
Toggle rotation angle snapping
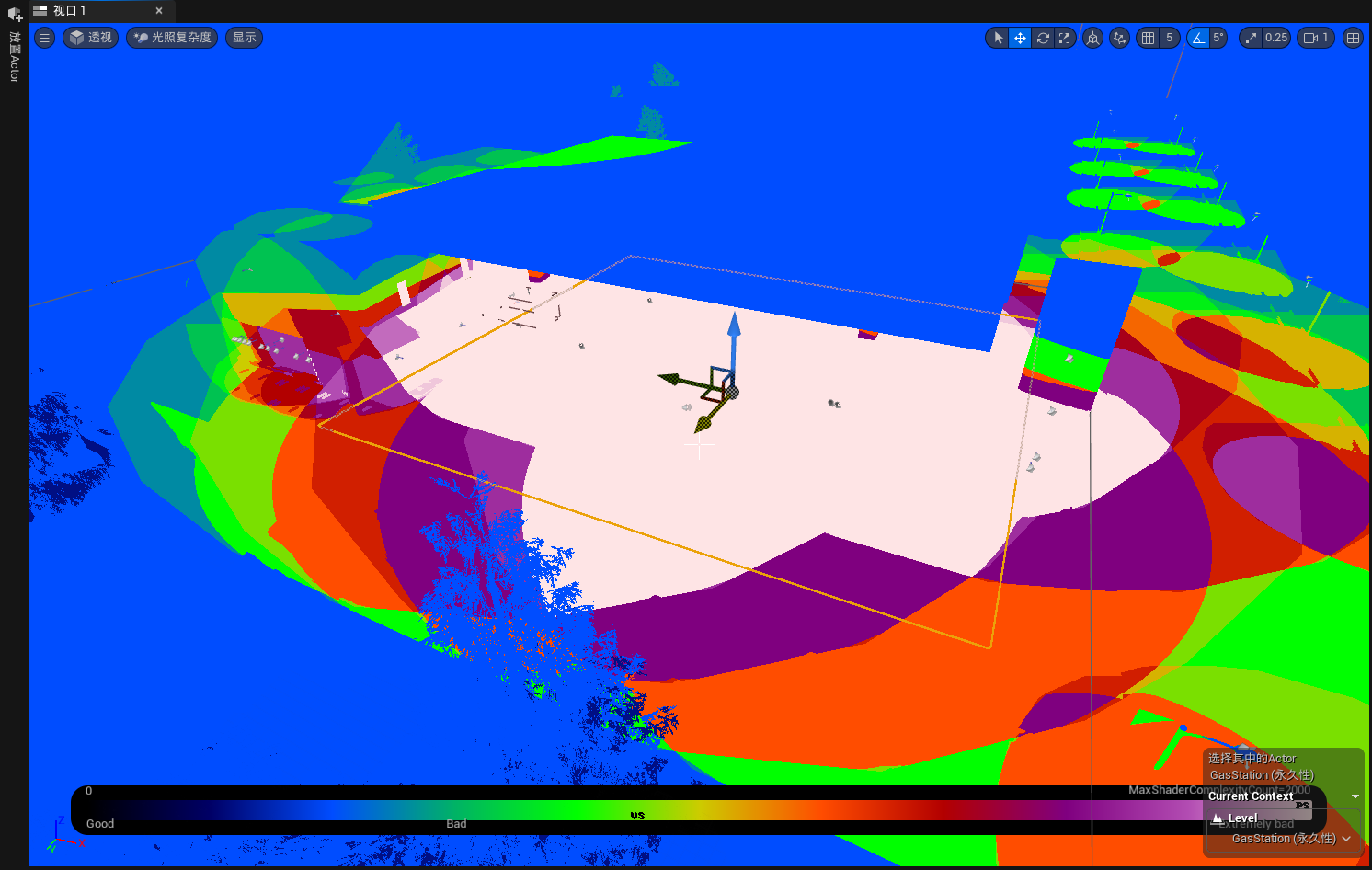[1198, 38]
